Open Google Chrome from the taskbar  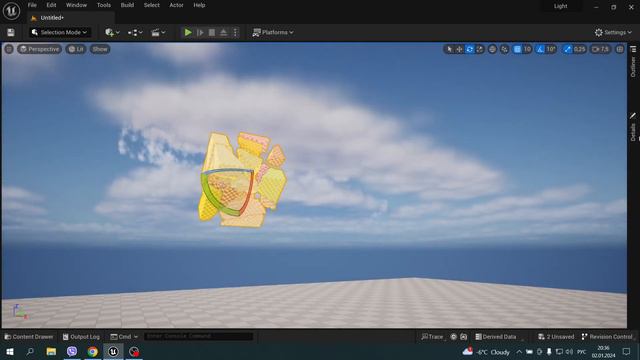pos(93,351)
